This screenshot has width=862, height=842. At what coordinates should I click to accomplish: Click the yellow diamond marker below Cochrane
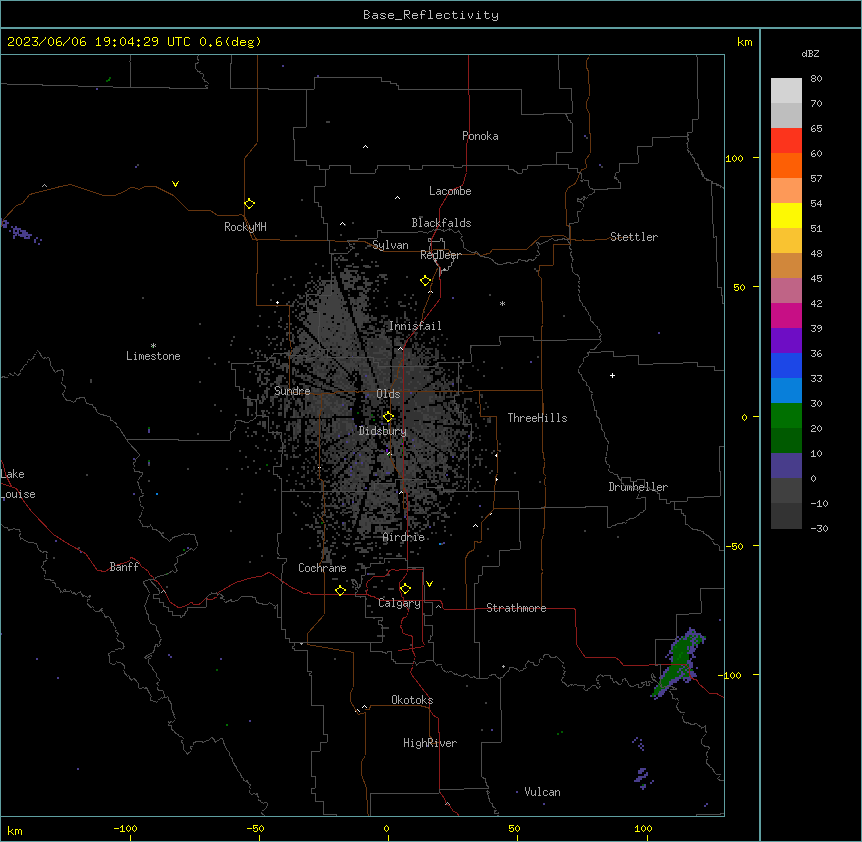[341, 590]
